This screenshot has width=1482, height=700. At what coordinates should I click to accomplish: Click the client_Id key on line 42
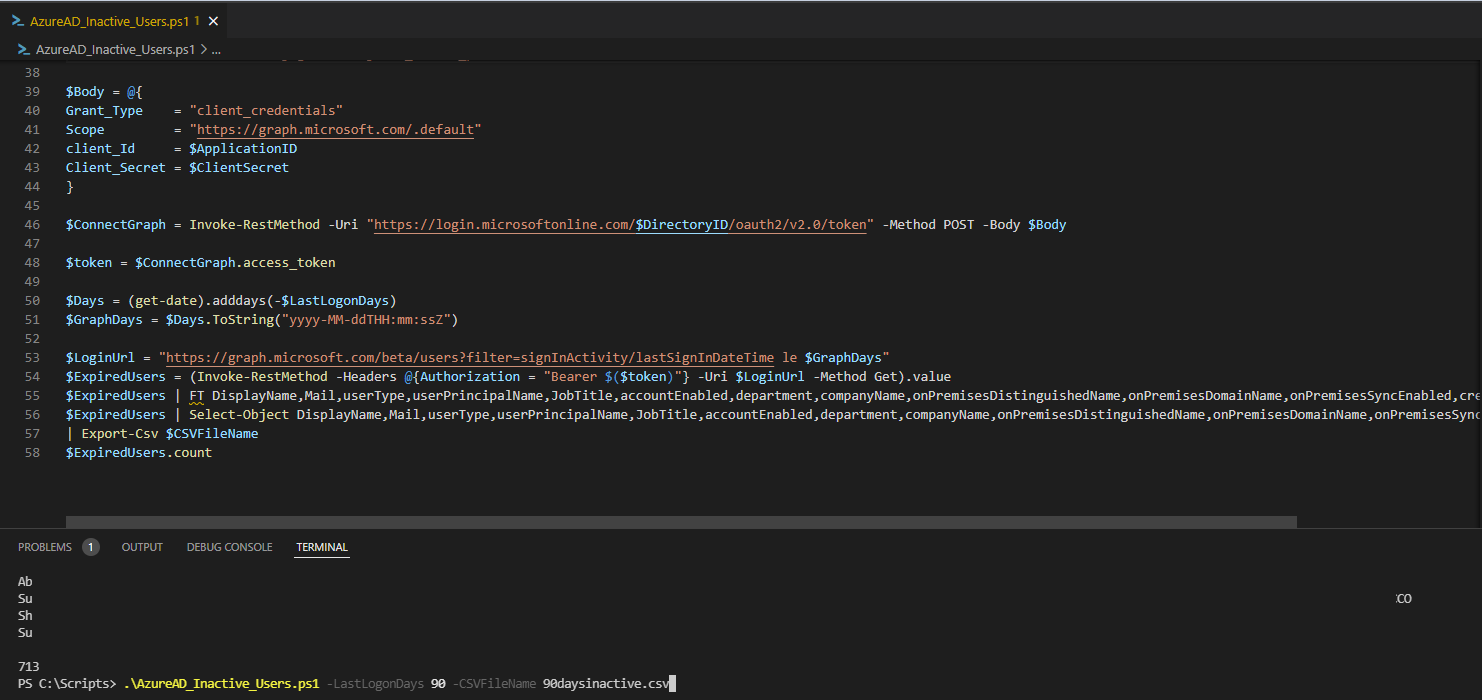click(100, 149)
